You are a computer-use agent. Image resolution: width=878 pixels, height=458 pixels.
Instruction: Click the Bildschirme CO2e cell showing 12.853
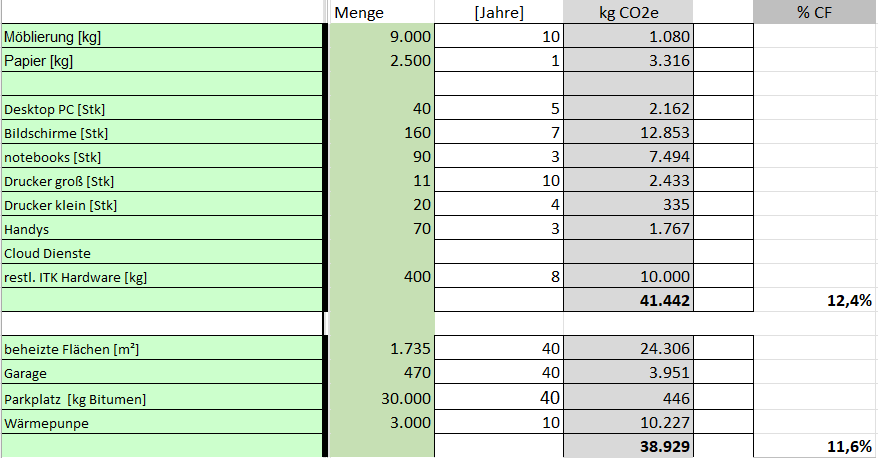point(628,132)
